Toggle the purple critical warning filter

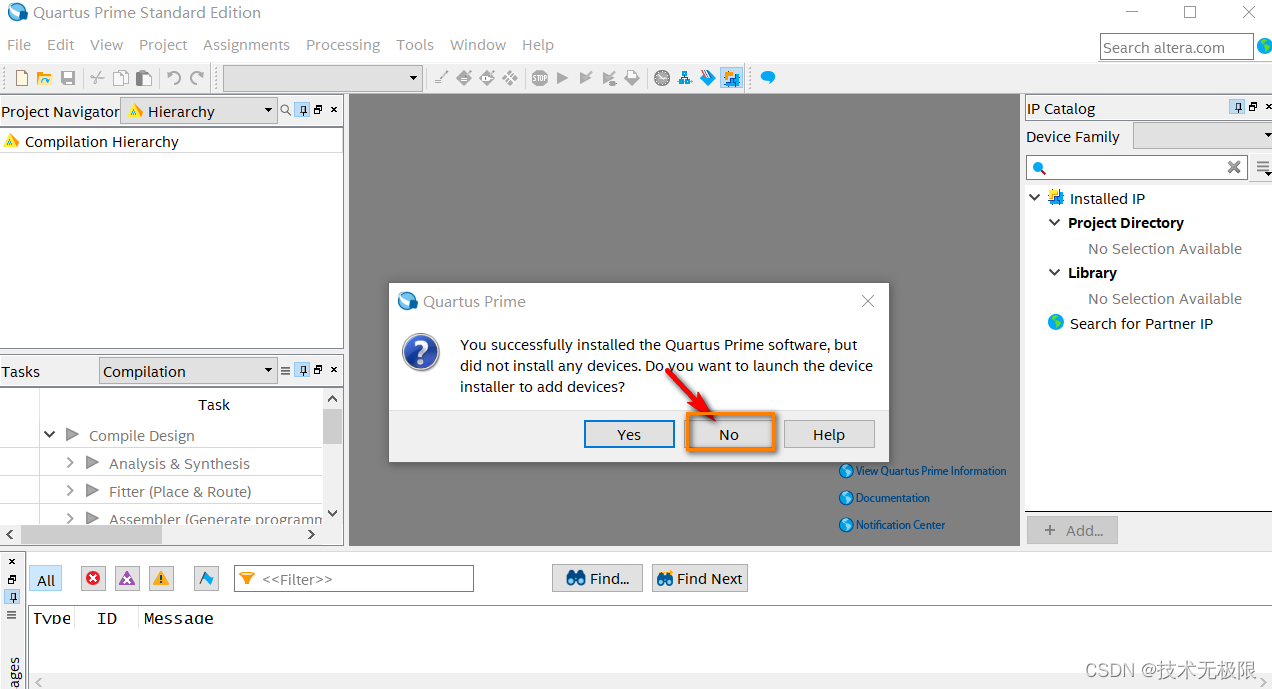(x=127, y=578)
